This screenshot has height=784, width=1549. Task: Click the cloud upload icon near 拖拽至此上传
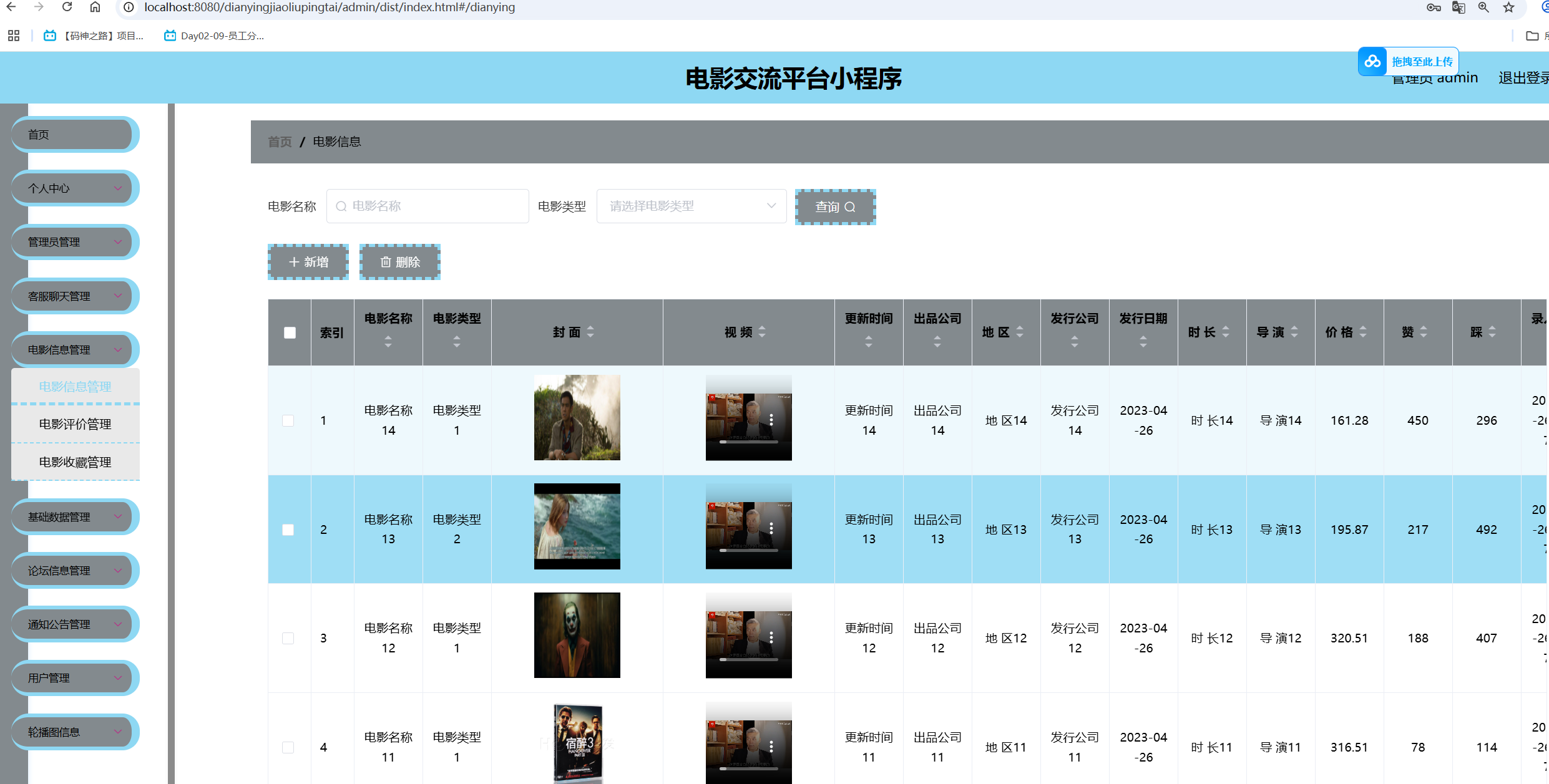(1372, 60)
